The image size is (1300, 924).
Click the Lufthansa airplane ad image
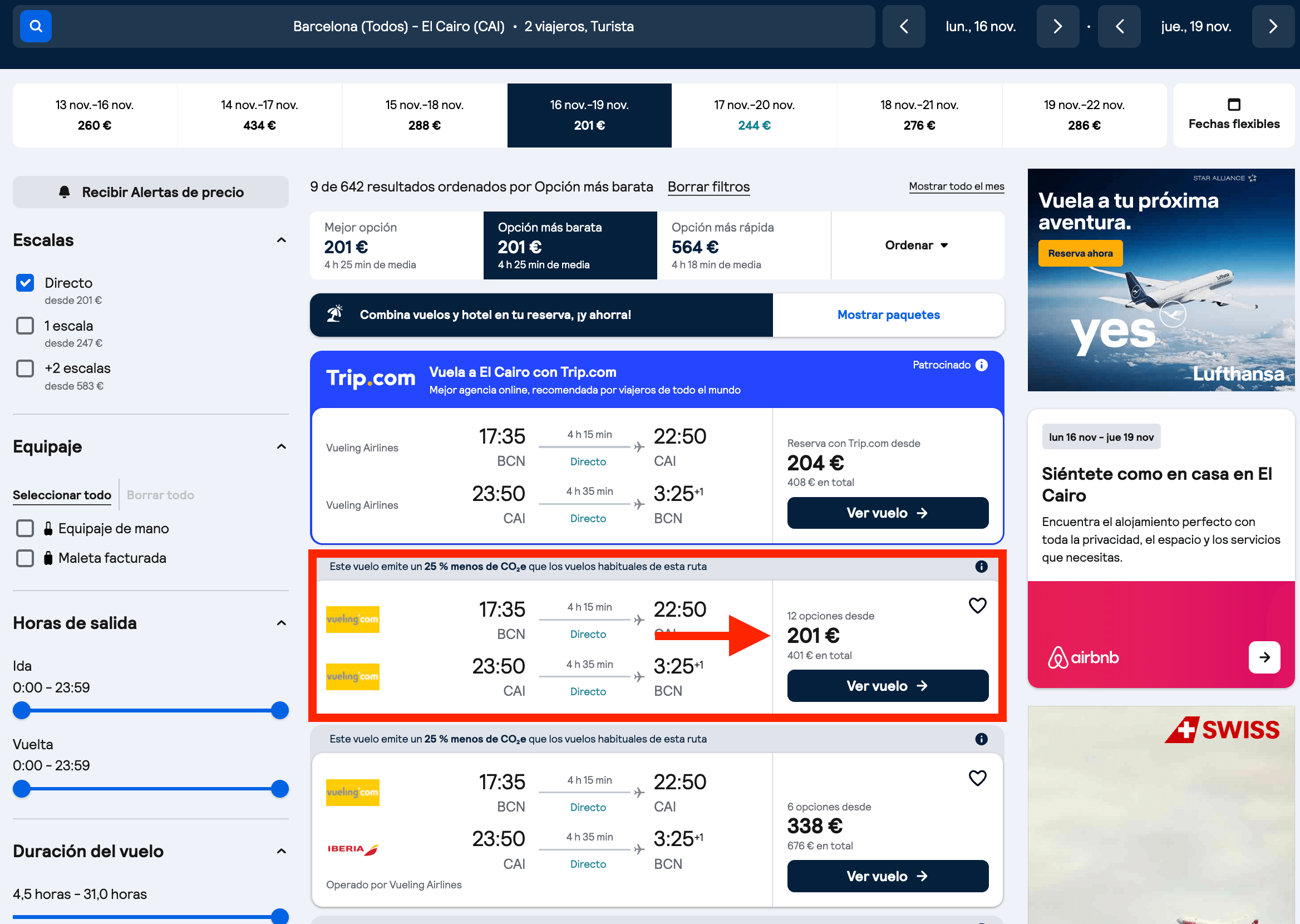[x=1161, y=279]
